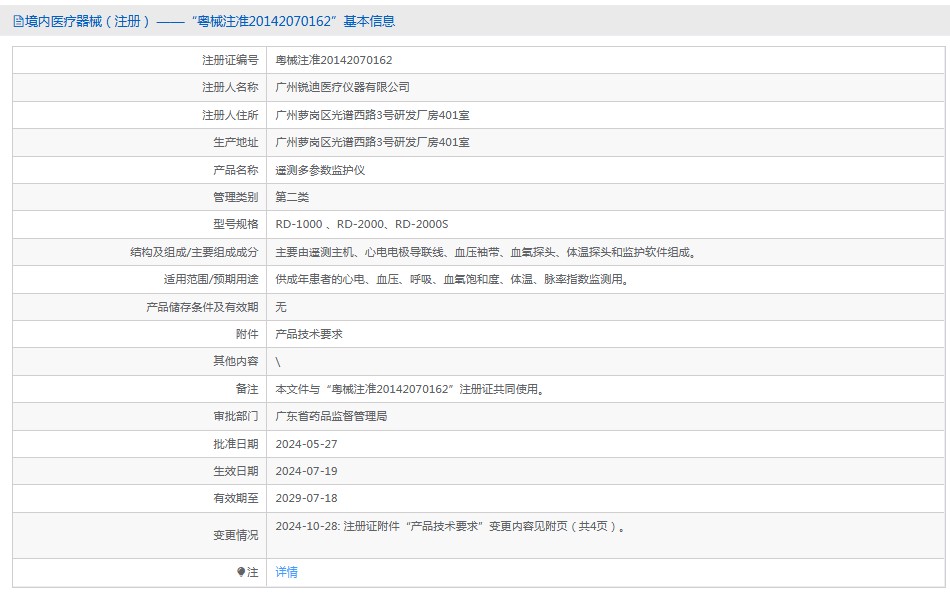This screenshot has height=593, width=950.
Task: Click the product name 遥测多参数监护仪
Action: coord(320,170)
